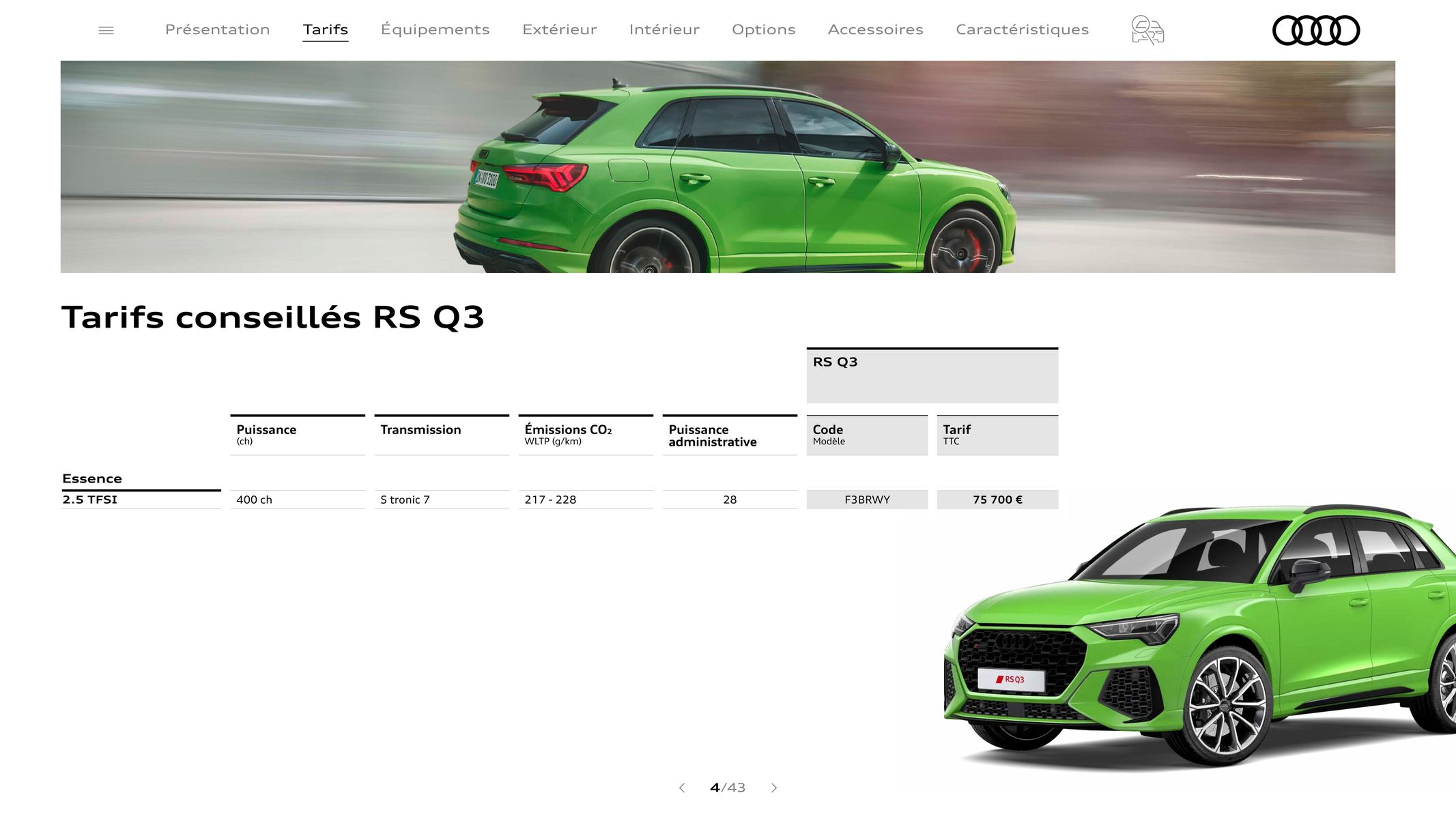Select the Tarifs tab

[326, 29]
